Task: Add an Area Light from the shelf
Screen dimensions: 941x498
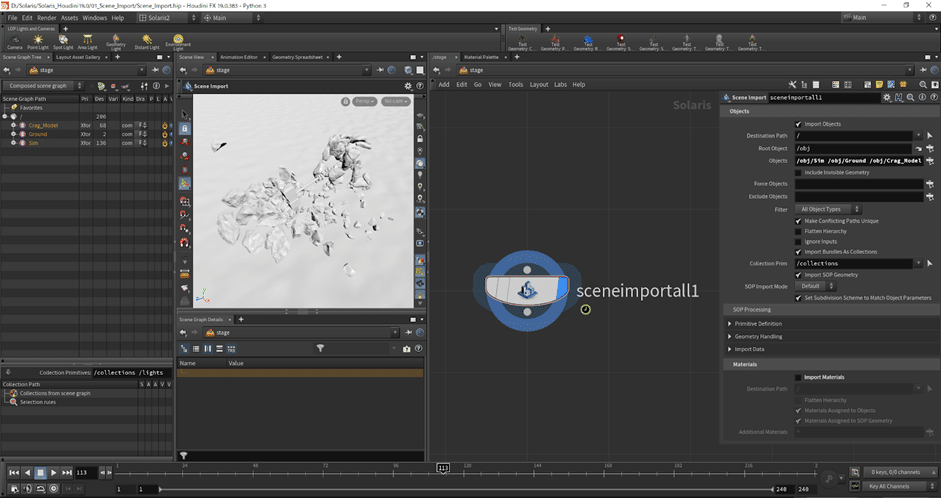Action: [88, 41]
